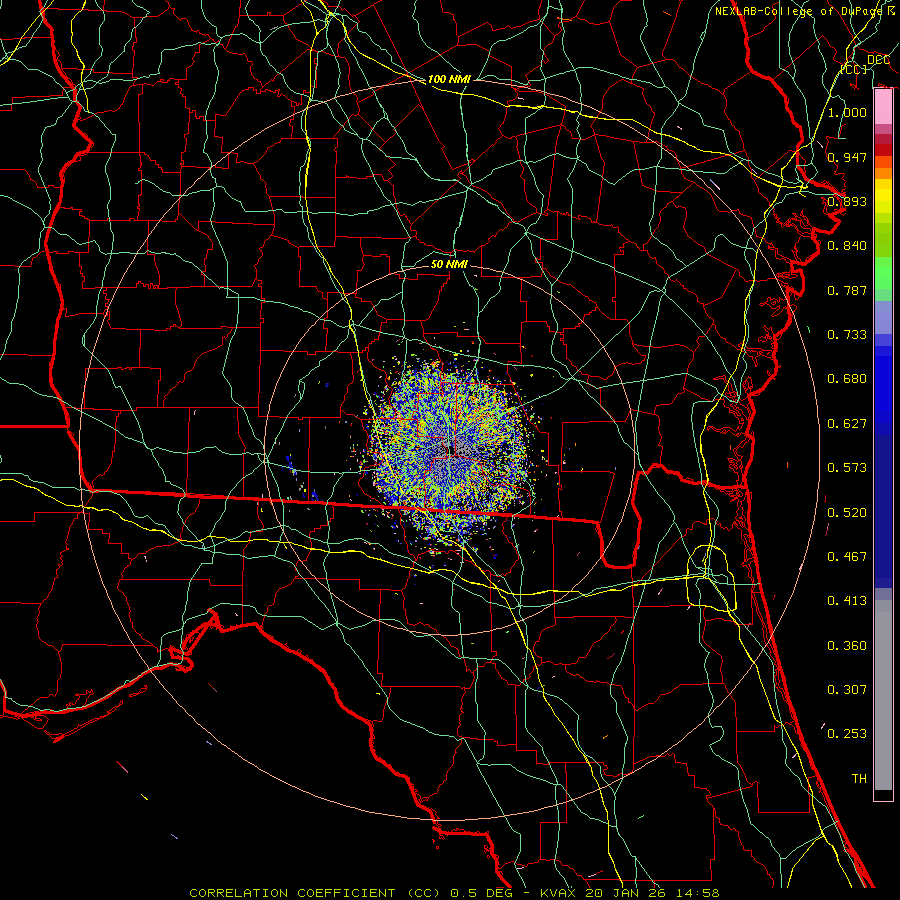Click the "DEC" label above the color scale
Viewport: 900px width, 900px height.
point(878,59)
